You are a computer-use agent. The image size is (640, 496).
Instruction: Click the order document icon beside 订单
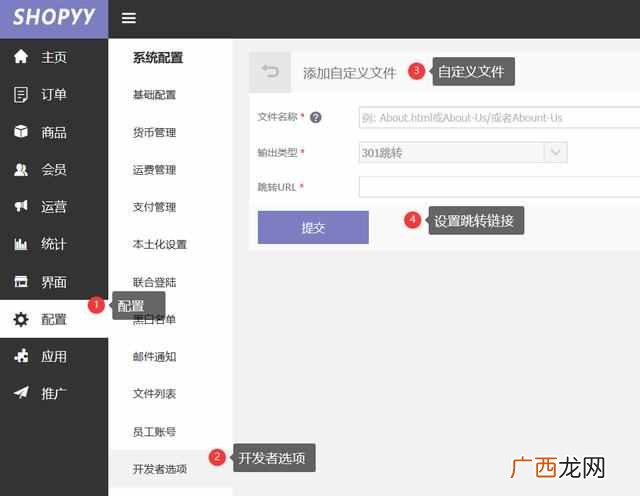click(21, 95)
